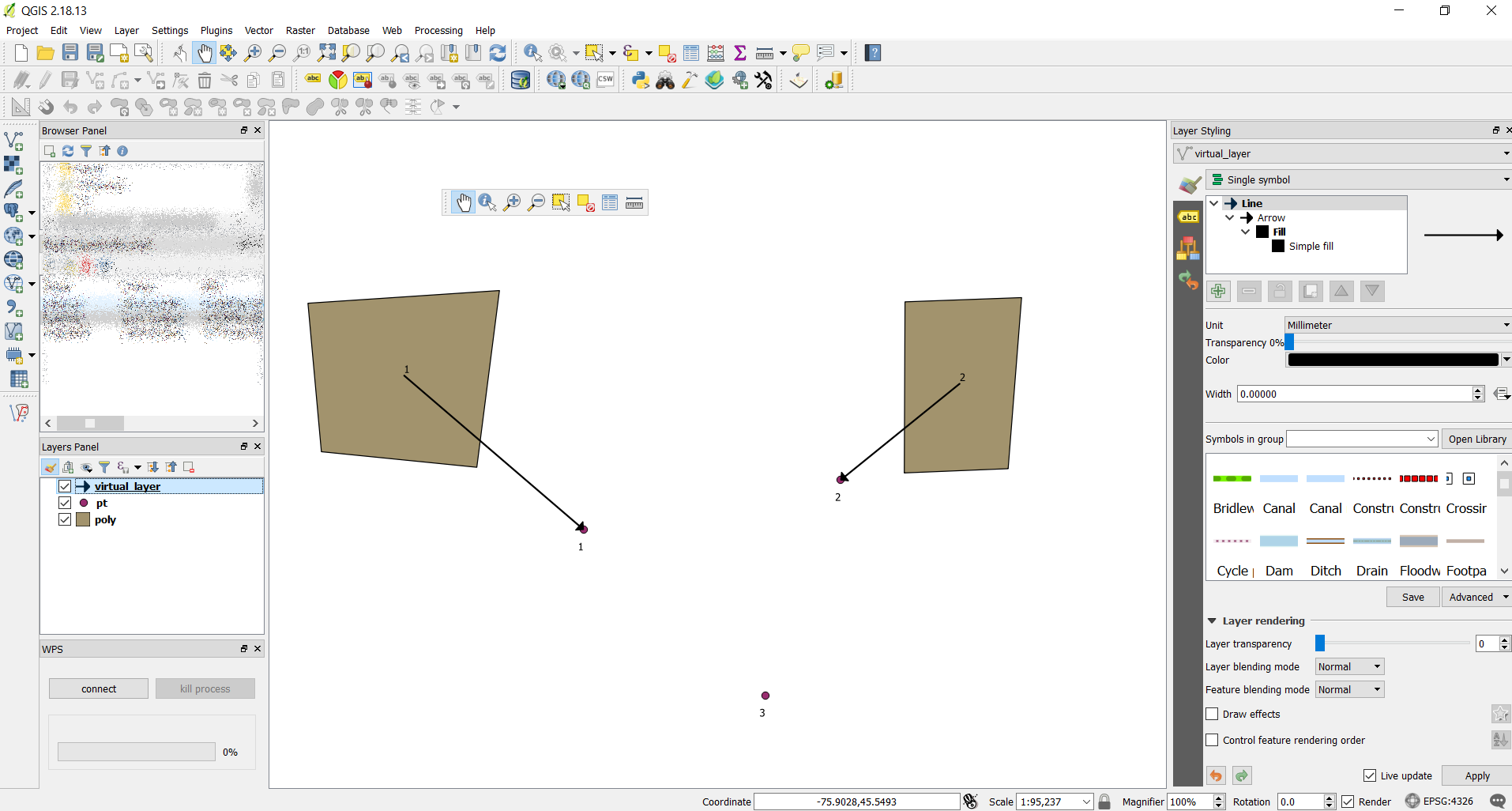
Task: Toggle visibility of pt layer
Action: click(x=65, y=503)
